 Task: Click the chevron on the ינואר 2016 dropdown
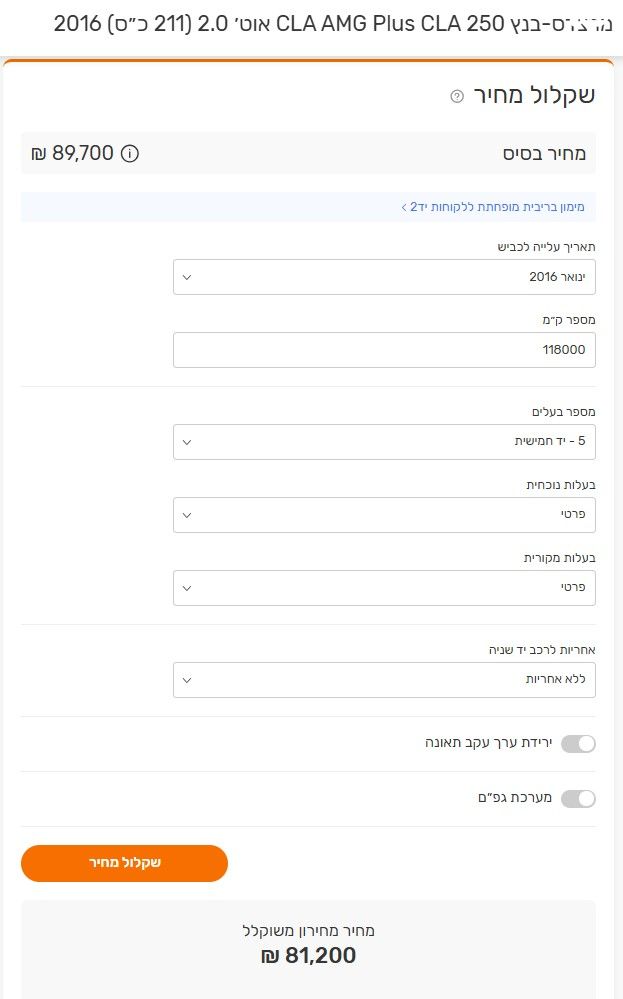[x=187, y=277]
